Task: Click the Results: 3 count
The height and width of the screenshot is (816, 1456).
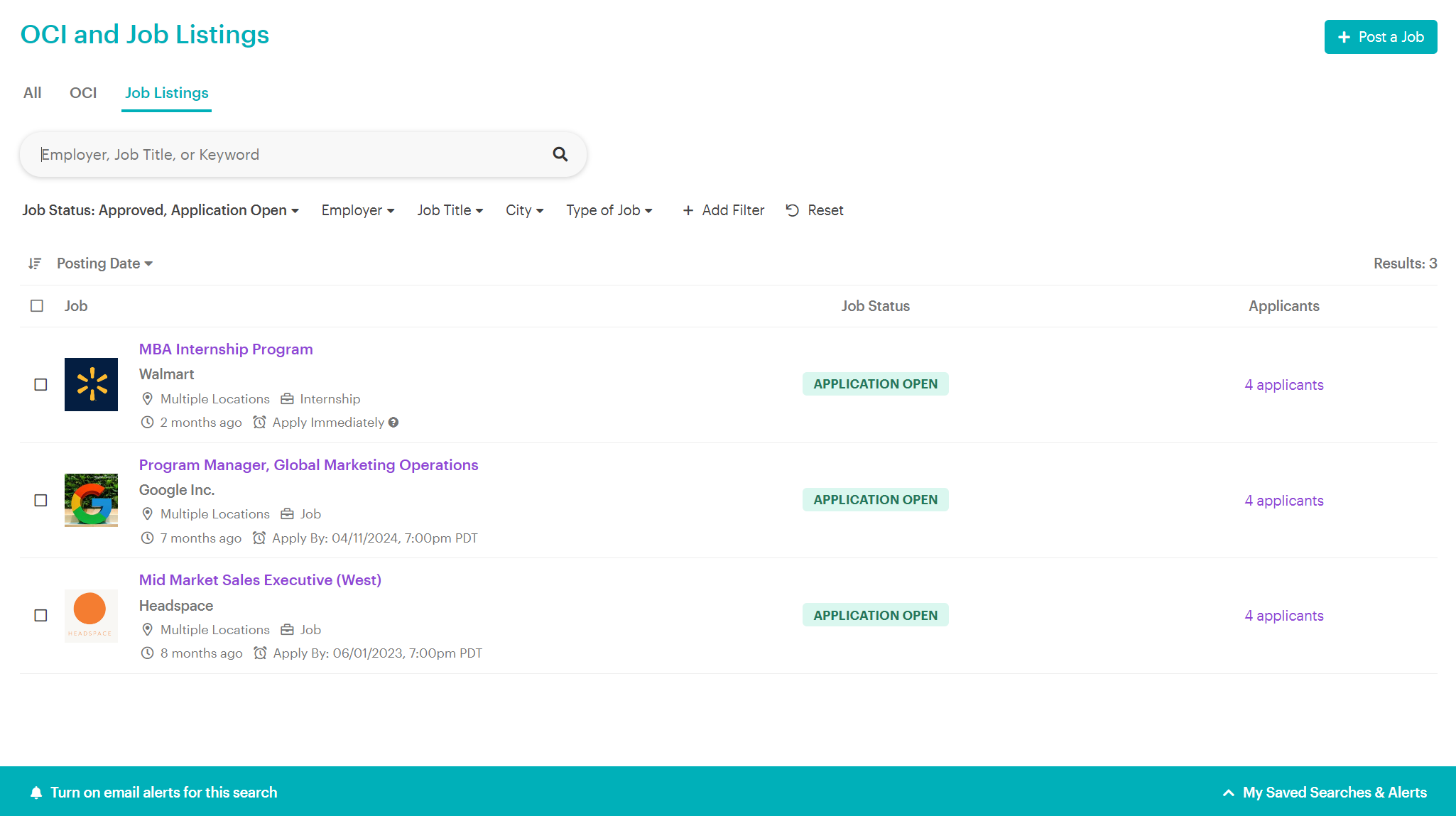Action: coord(1406,263)
